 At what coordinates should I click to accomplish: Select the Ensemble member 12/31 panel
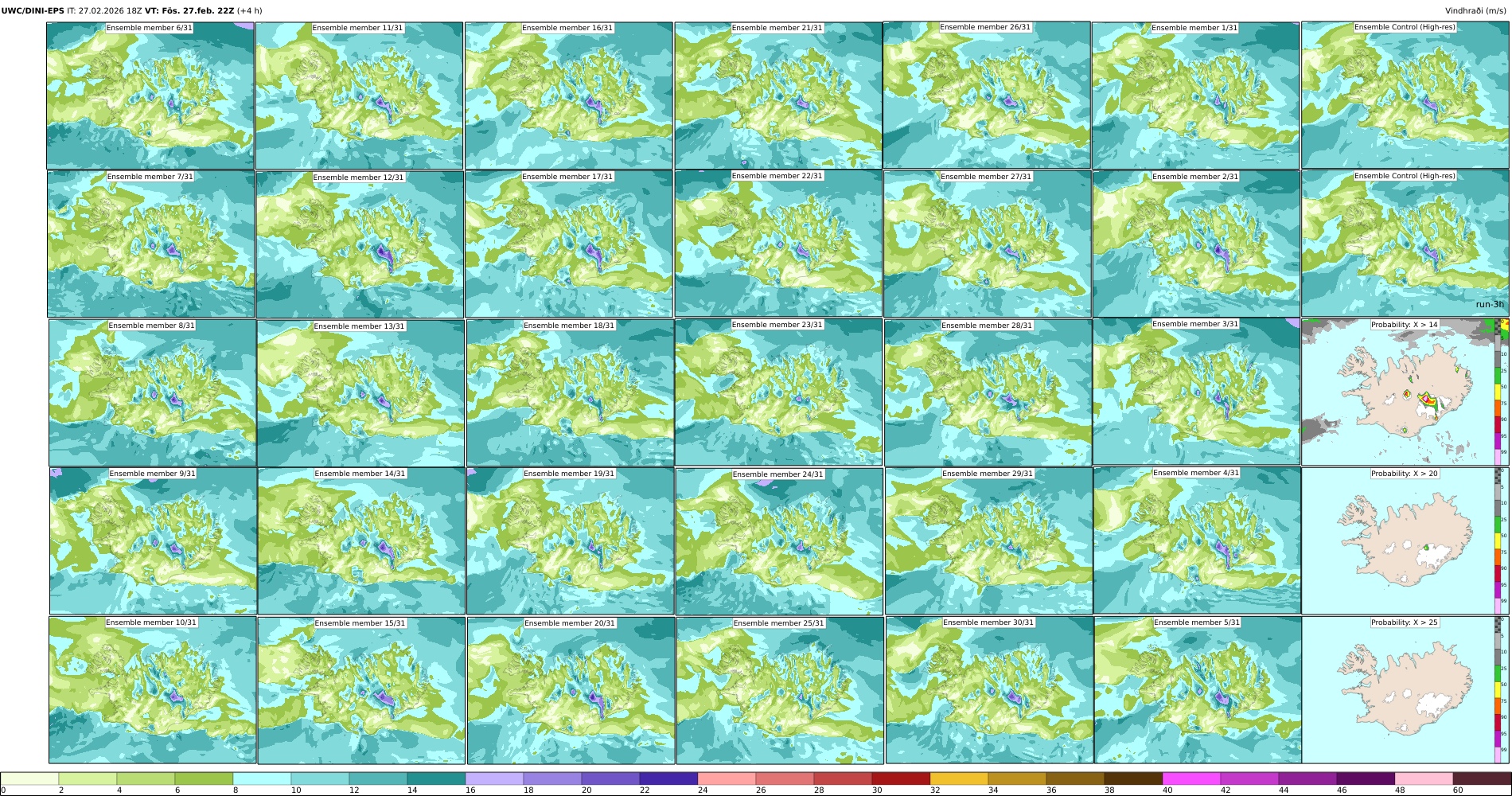click(x=360, y=244)
